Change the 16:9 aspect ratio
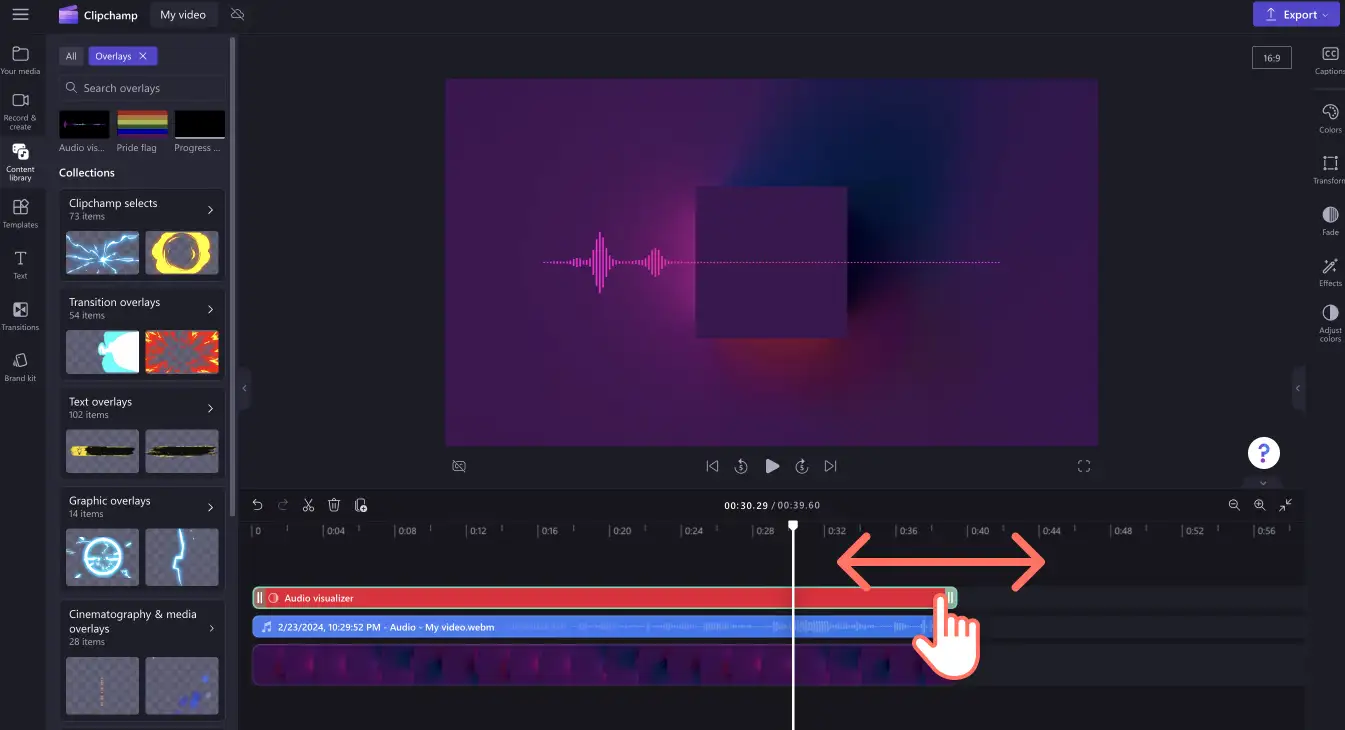Image resolution: width=1345 pixels, height=730 pixels. (1271, 58)
